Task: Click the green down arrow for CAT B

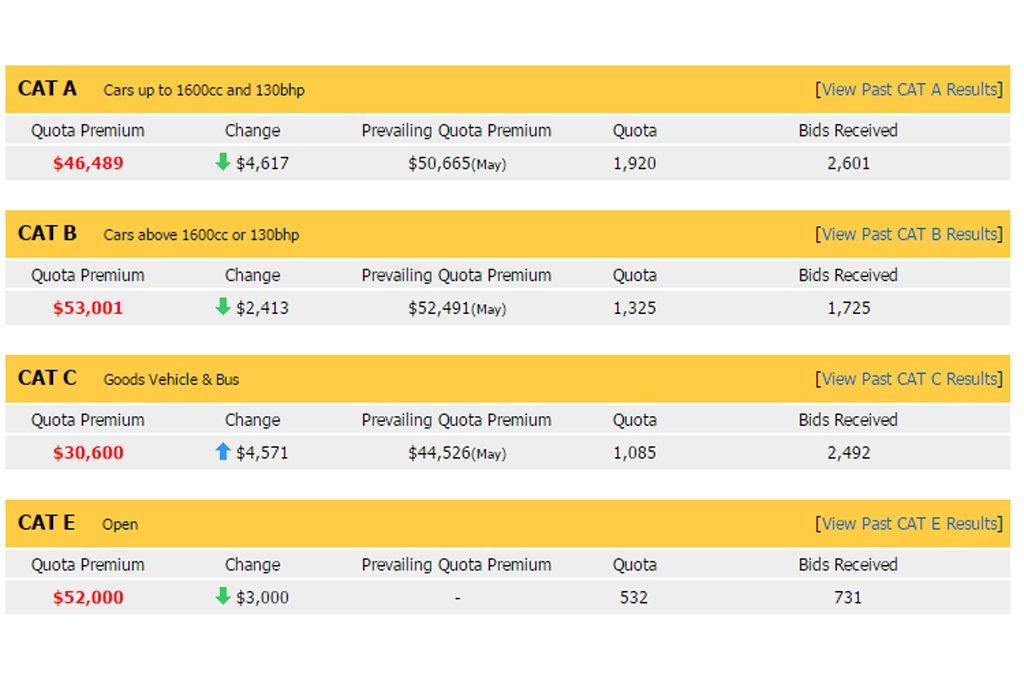Action: (x=223, y=307)
